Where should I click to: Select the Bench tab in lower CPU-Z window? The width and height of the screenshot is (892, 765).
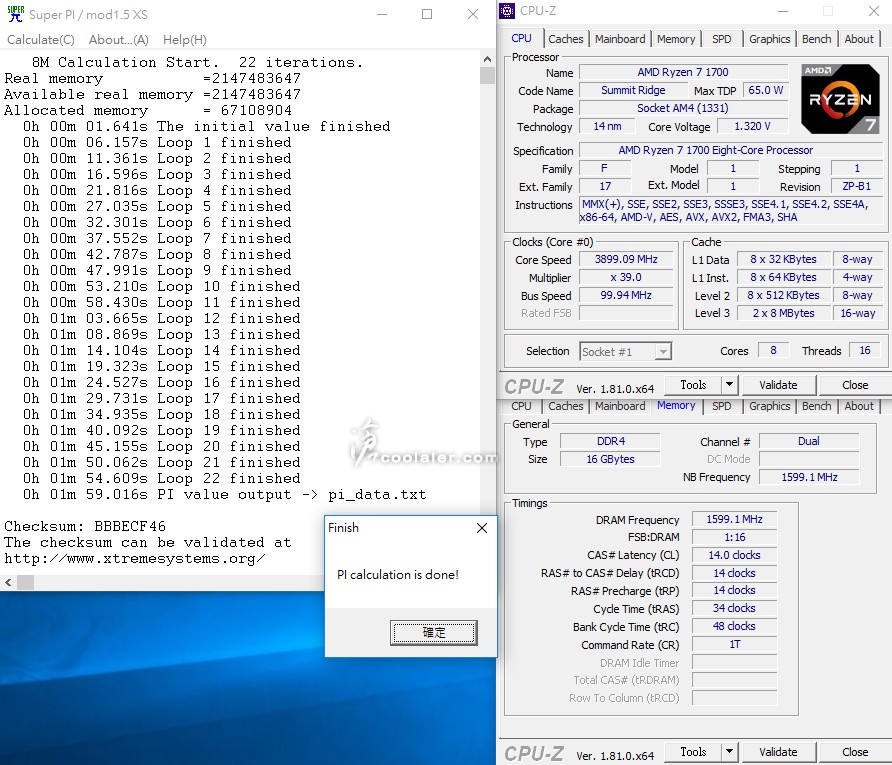tap(816, 406)
